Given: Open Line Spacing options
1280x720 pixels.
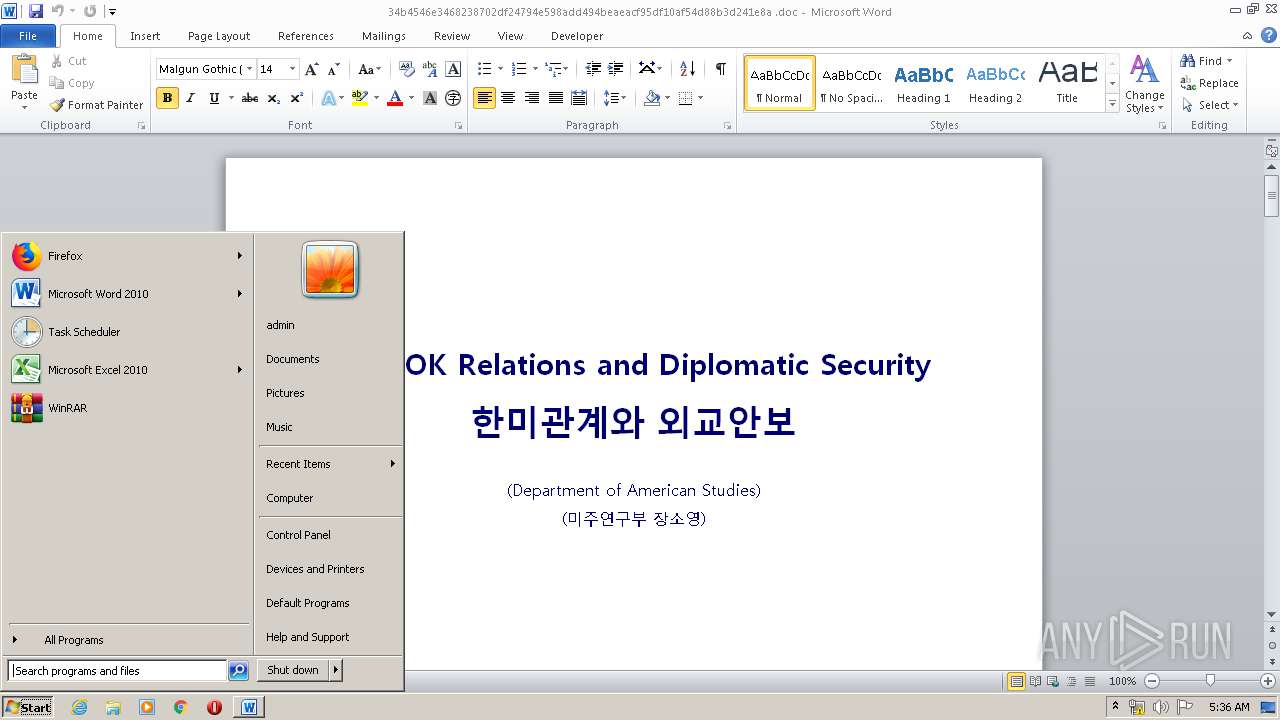Looking at the screenshot, I should pyautogui.click(x=612, y=98).
